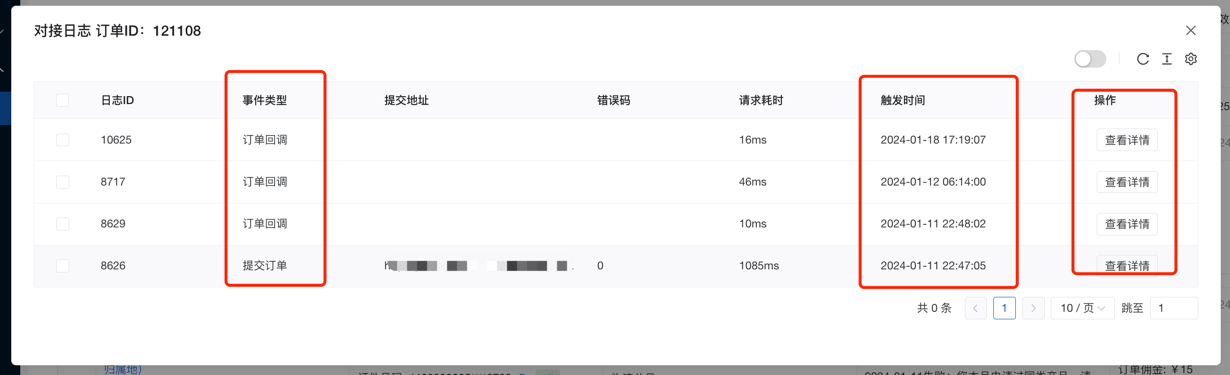Click the 操作 column header
This screenshot has width=1230, height=375.
tap(1105, 100)
